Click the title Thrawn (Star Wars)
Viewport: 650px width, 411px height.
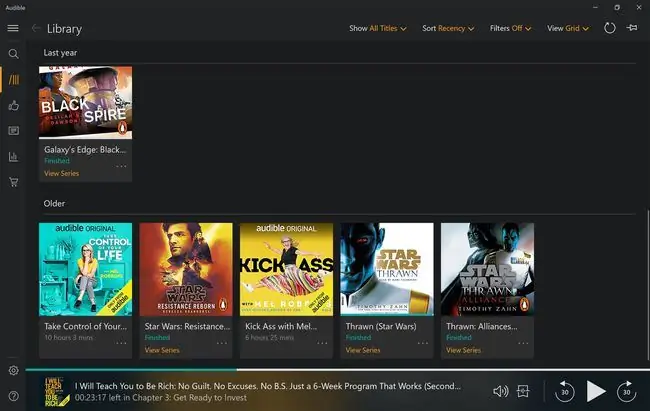tap(381, 326)
